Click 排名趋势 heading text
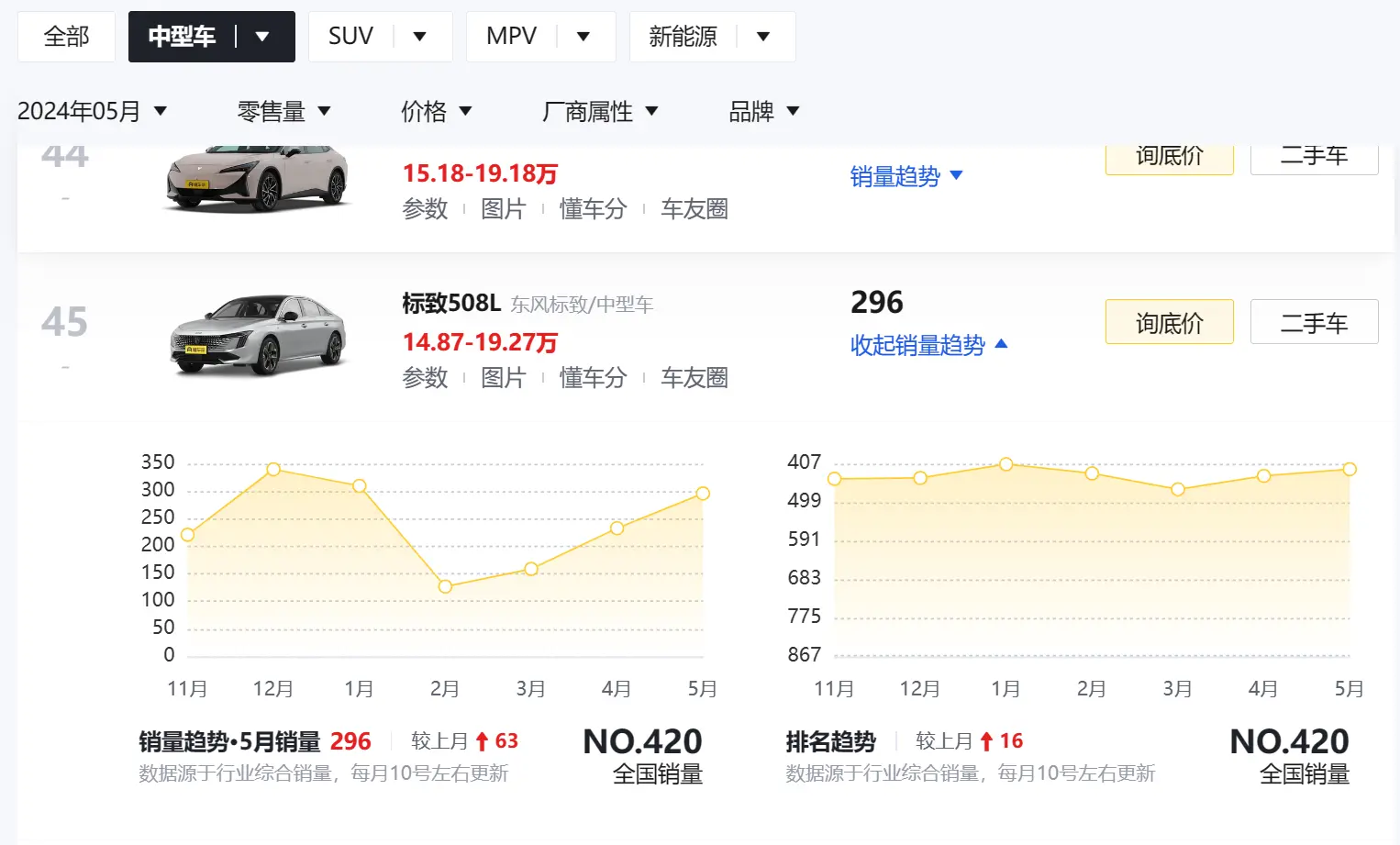Screen dimensions: 1400x845 pyautogui.click(x=830, y=741)
